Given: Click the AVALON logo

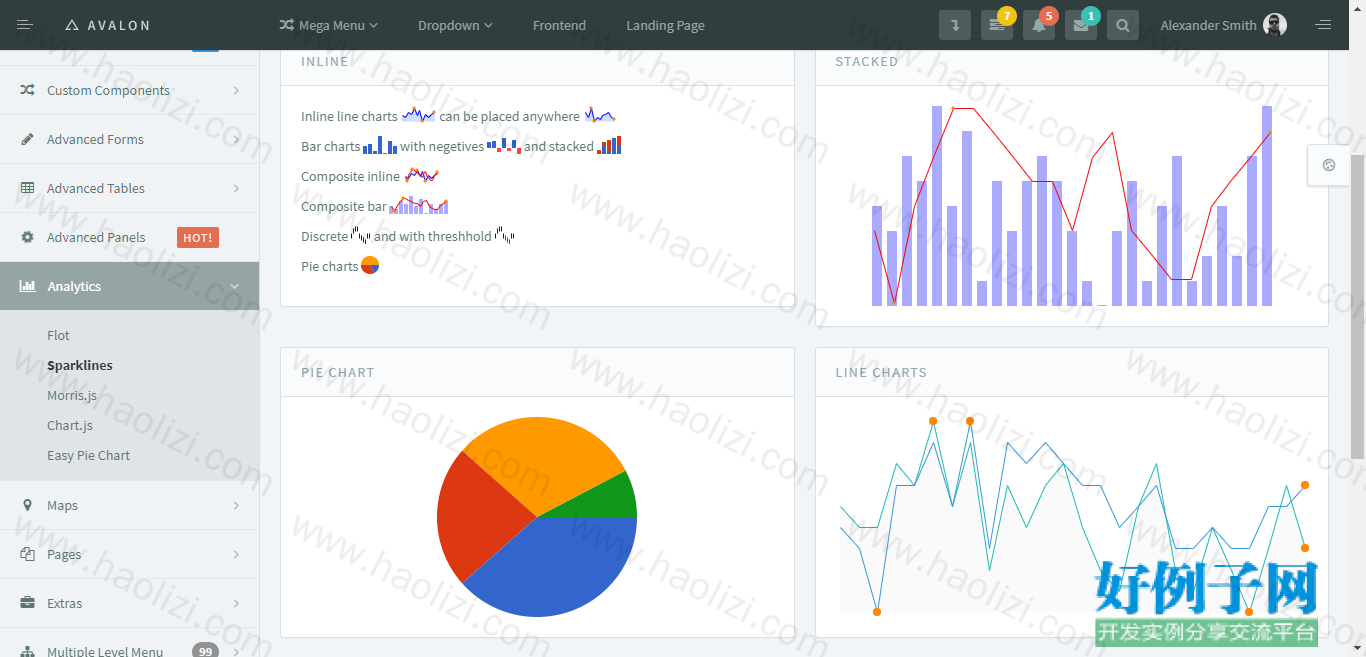Looking at the screenshot, I should pyautogui.click(x=107, y=25).
